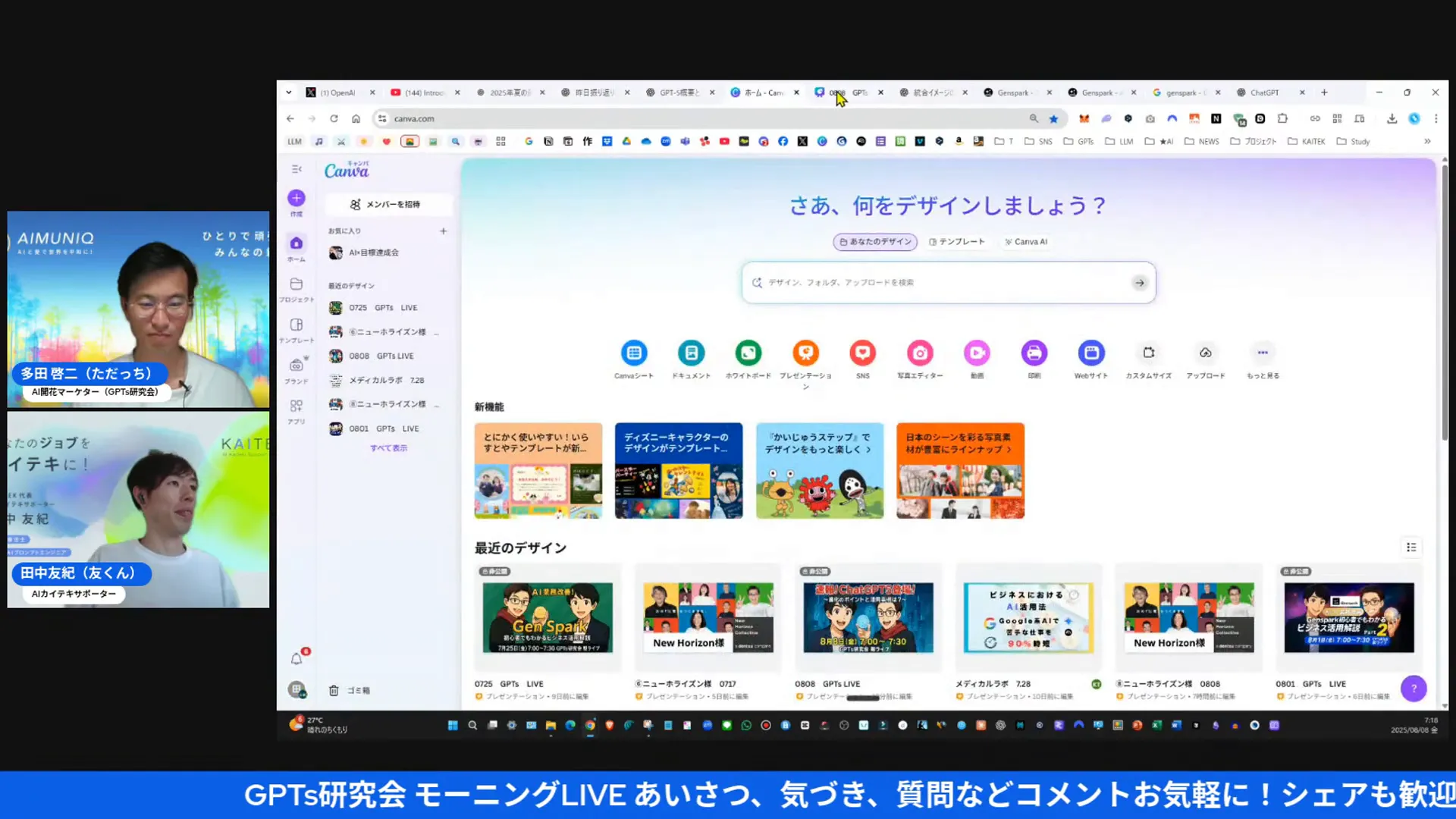The image size is (1456, 819).
Task: Choose the Custom Size icon
Action: (x=1149, y=353)
